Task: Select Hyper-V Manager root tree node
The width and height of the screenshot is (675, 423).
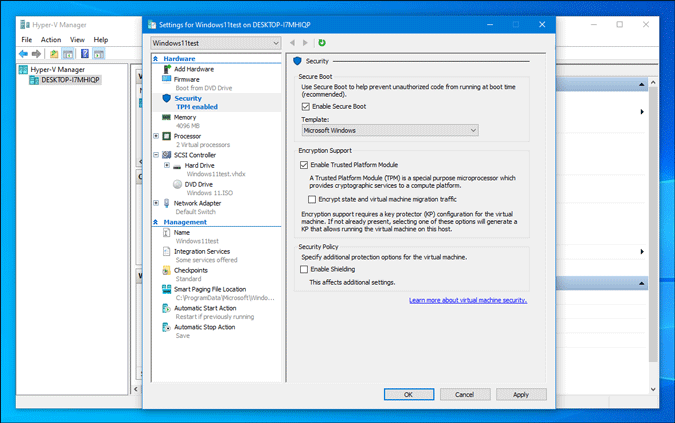Action: 57,69
